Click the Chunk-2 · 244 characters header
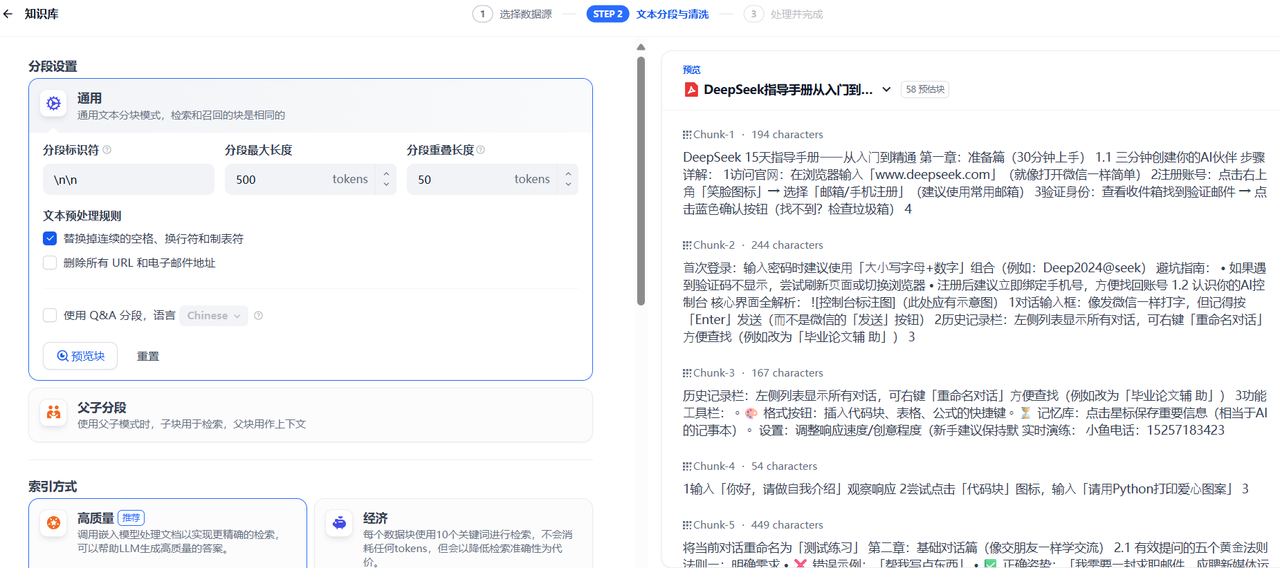This screenshot has width=1280, height=568. [x=753, y=245]
